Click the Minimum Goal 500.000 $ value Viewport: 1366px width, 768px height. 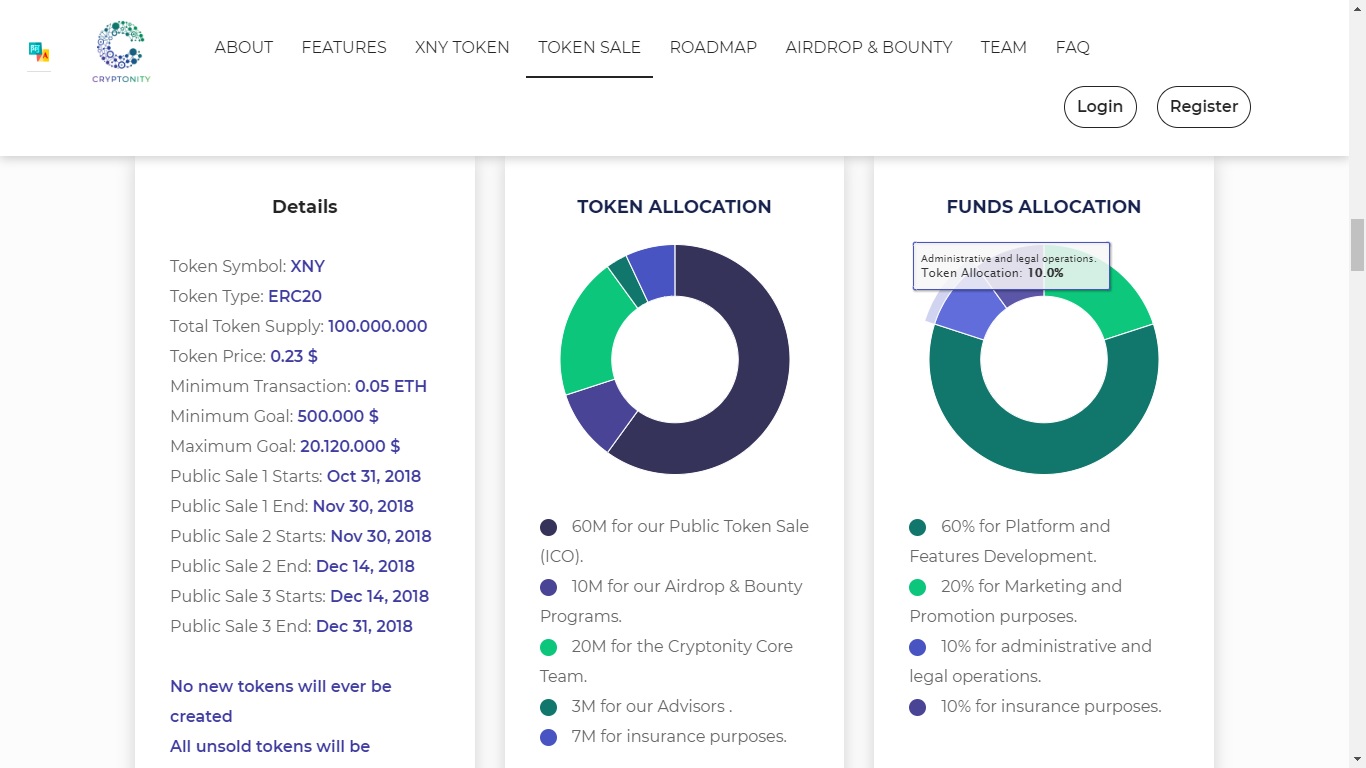[x=338, y=416]
